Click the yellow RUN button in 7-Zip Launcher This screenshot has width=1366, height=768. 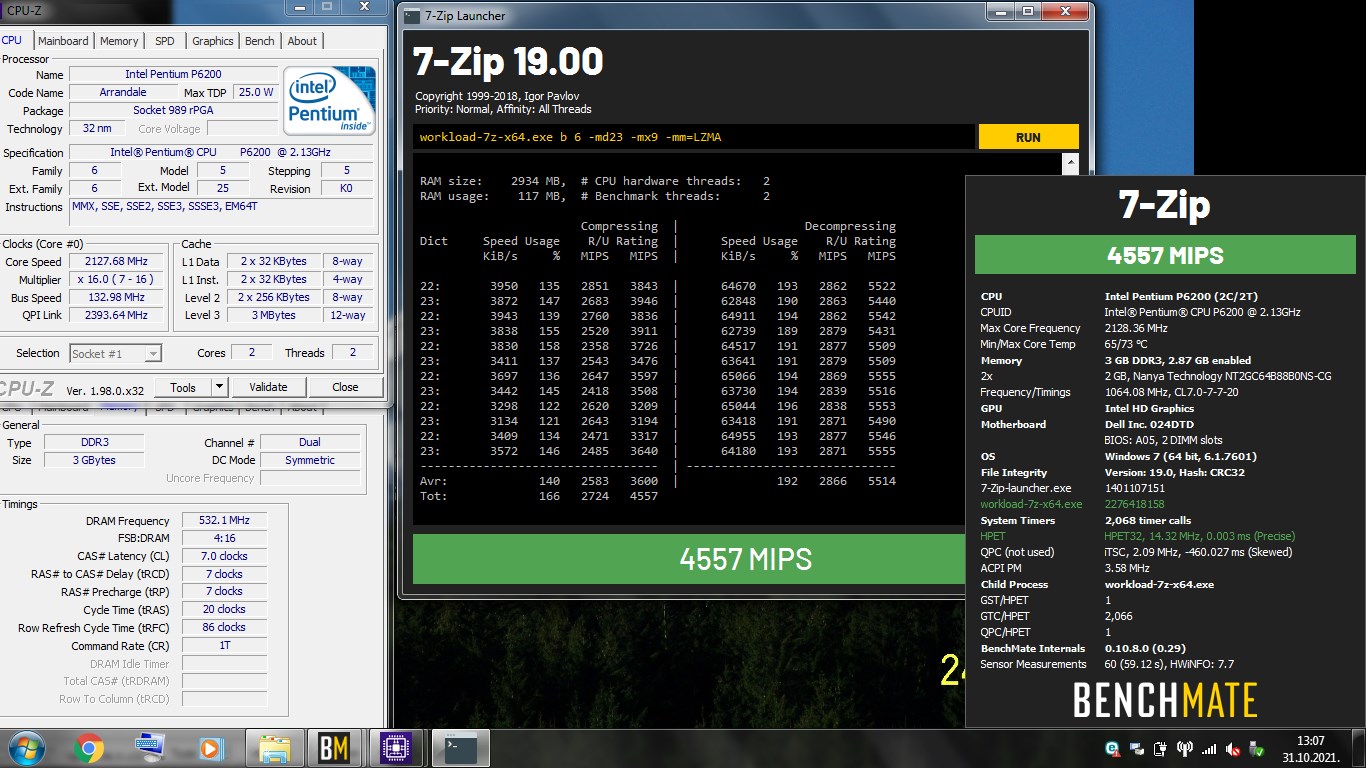[x=1028, y=137]
